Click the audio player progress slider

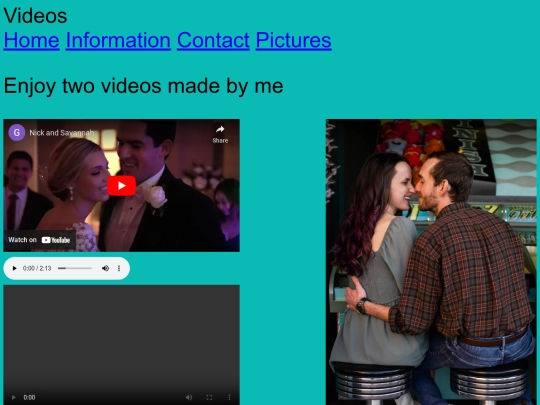(x=75, y=268)
